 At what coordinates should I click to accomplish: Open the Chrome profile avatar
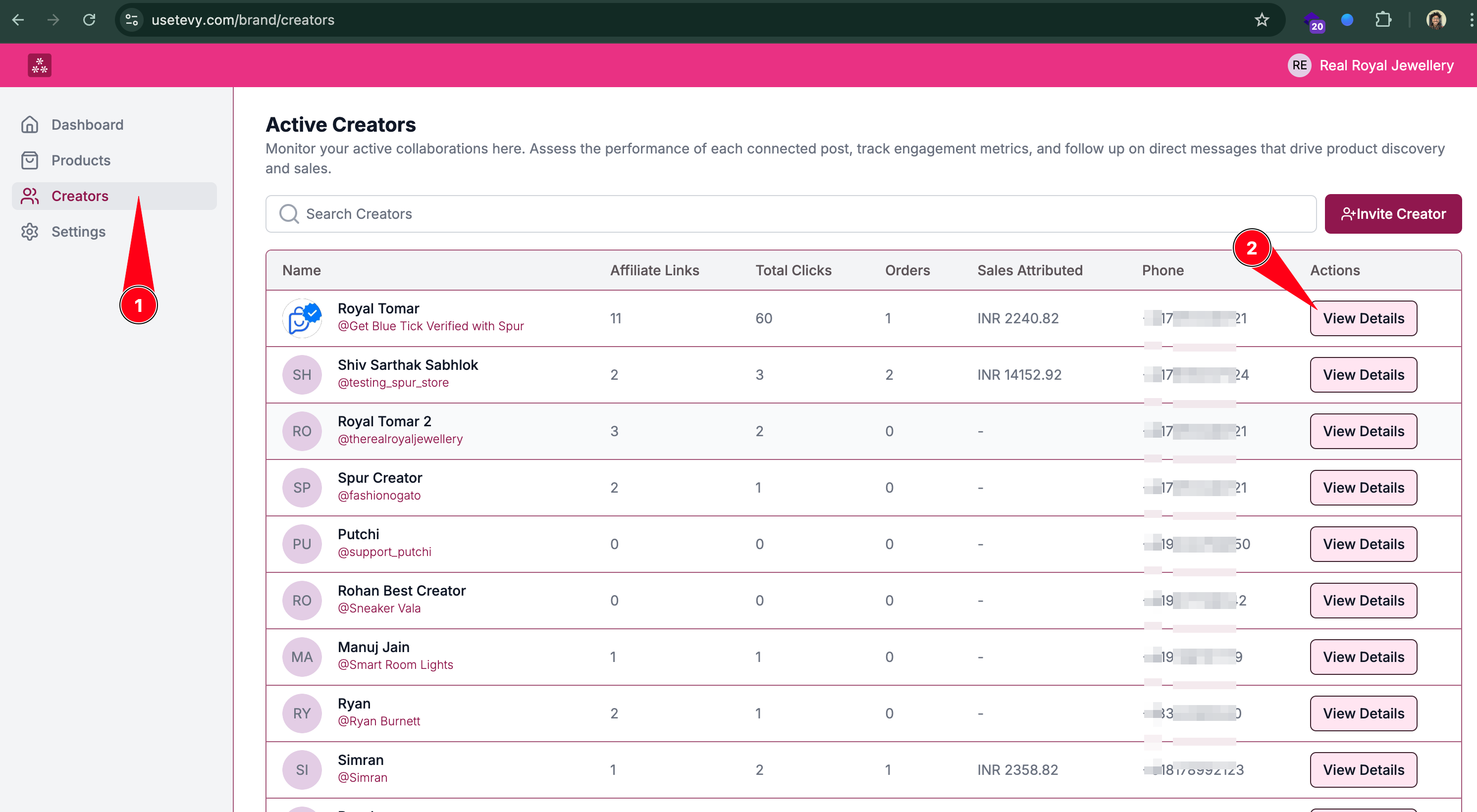(1436, 20)
